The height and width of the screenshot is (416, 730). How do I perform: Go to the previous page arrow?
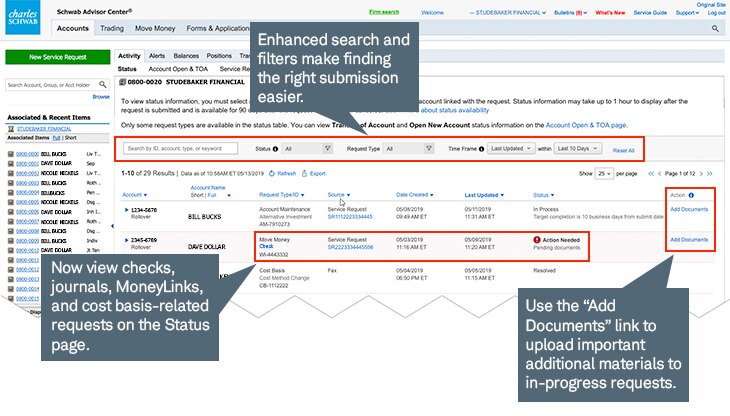pos(659,174)
